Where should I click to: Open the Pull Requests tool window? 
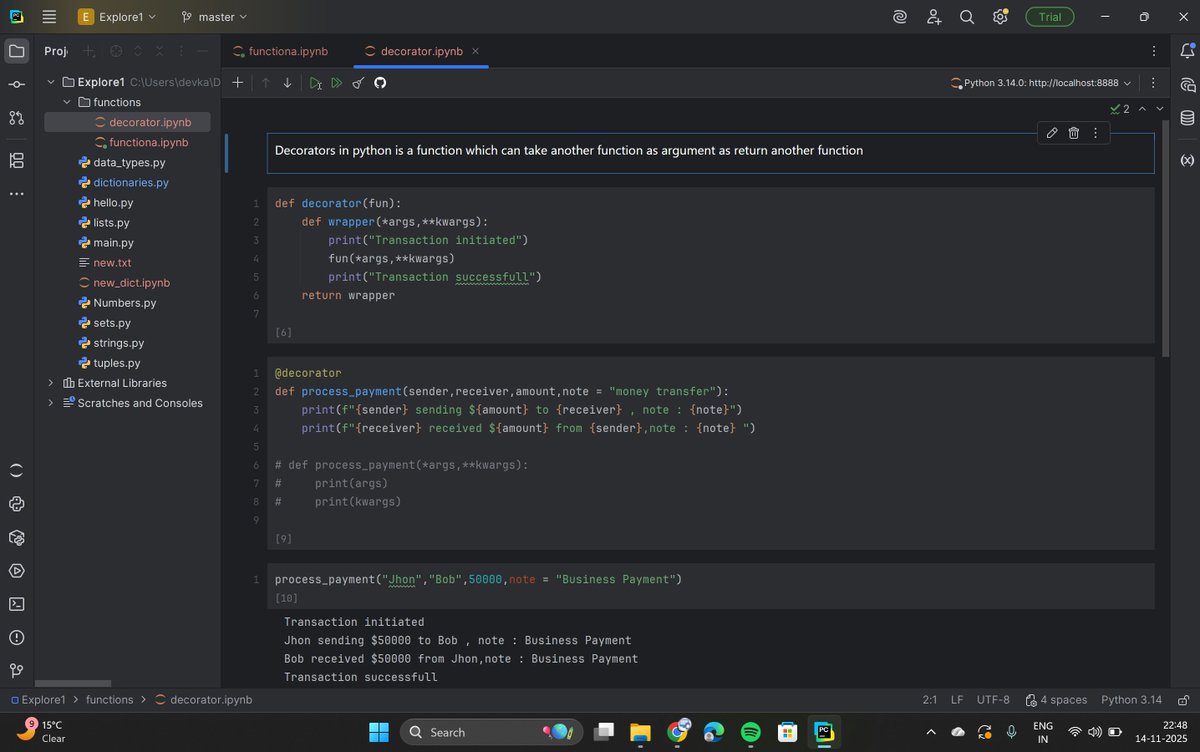pos(16,118)
